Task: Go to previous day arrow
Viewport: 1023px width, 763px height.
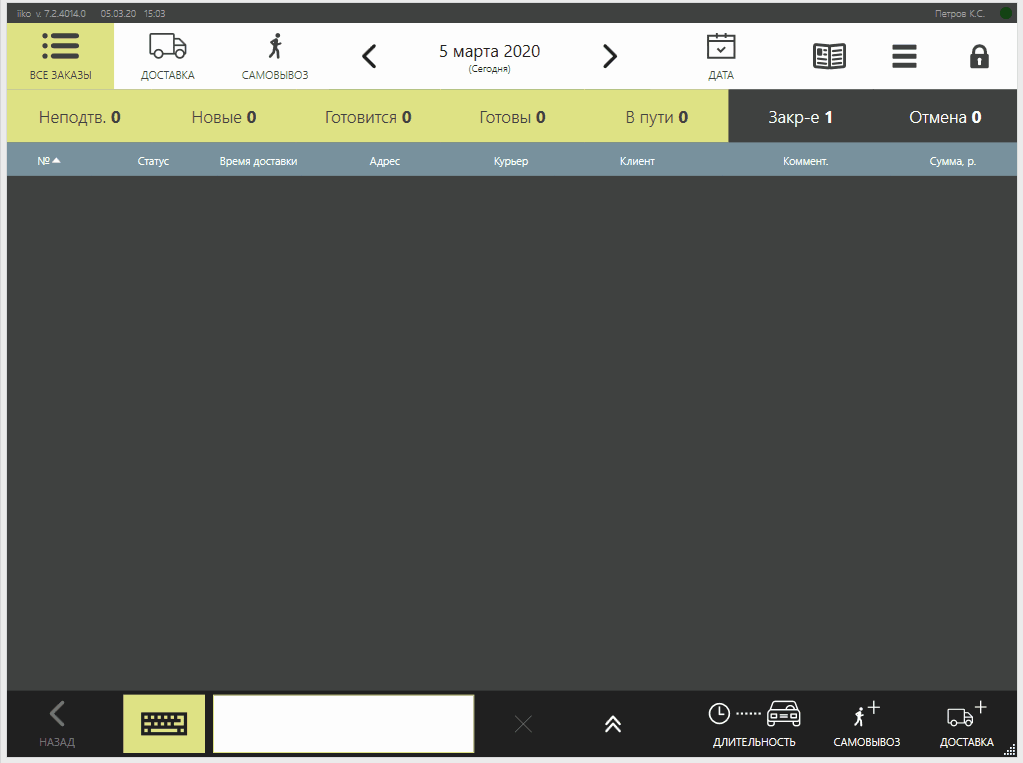Action: point(369,56)
